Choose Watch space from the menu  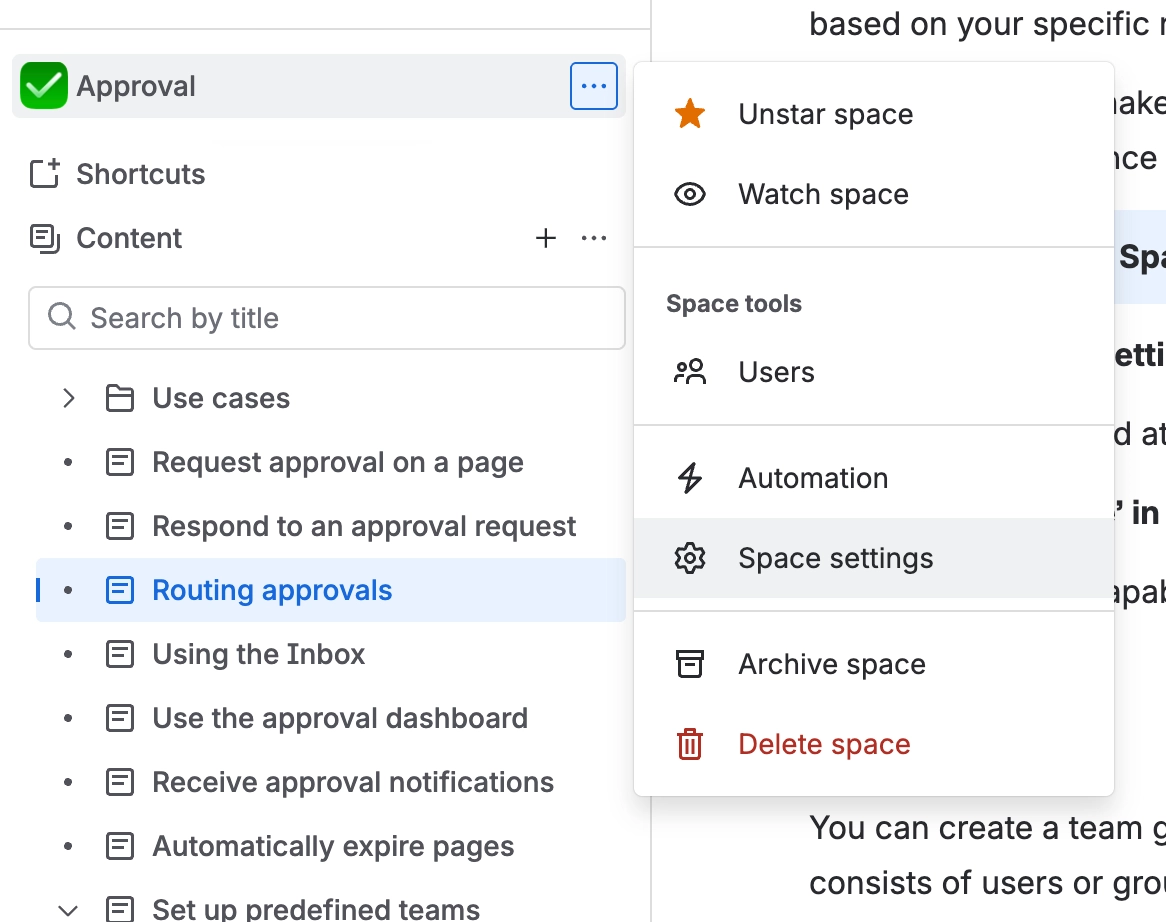[x=874, y=195]
